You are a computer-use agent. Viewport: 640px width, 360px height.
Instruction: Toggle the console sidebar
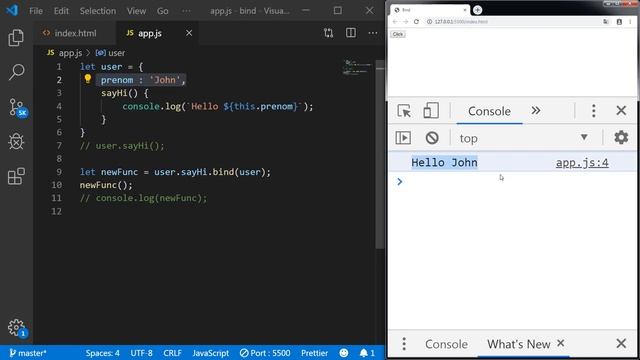coord(403,138)
